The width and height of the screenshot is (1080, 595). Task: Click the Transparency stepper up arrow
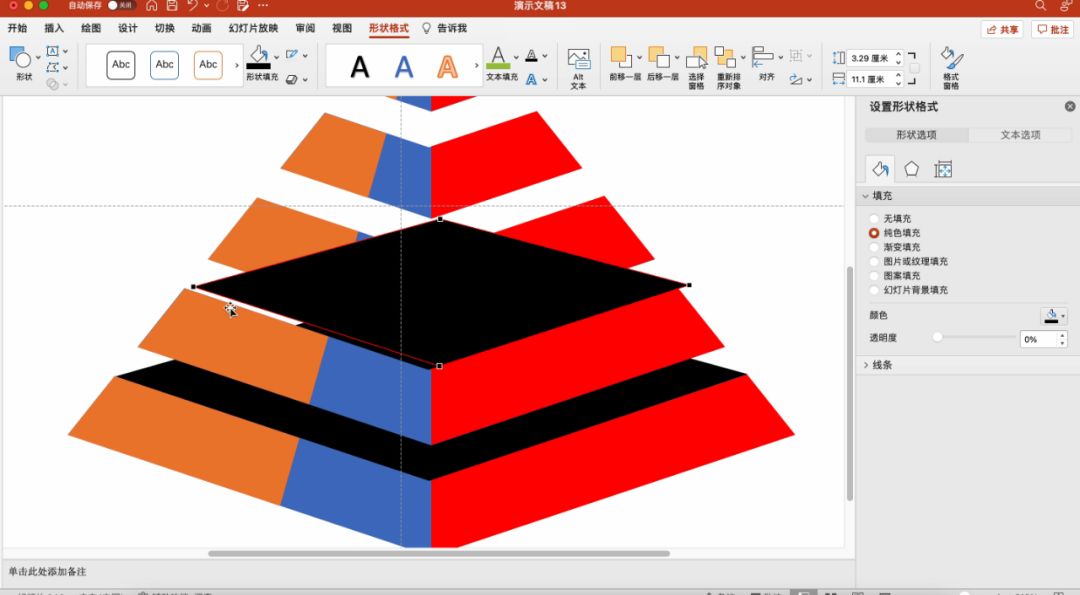1063,335
